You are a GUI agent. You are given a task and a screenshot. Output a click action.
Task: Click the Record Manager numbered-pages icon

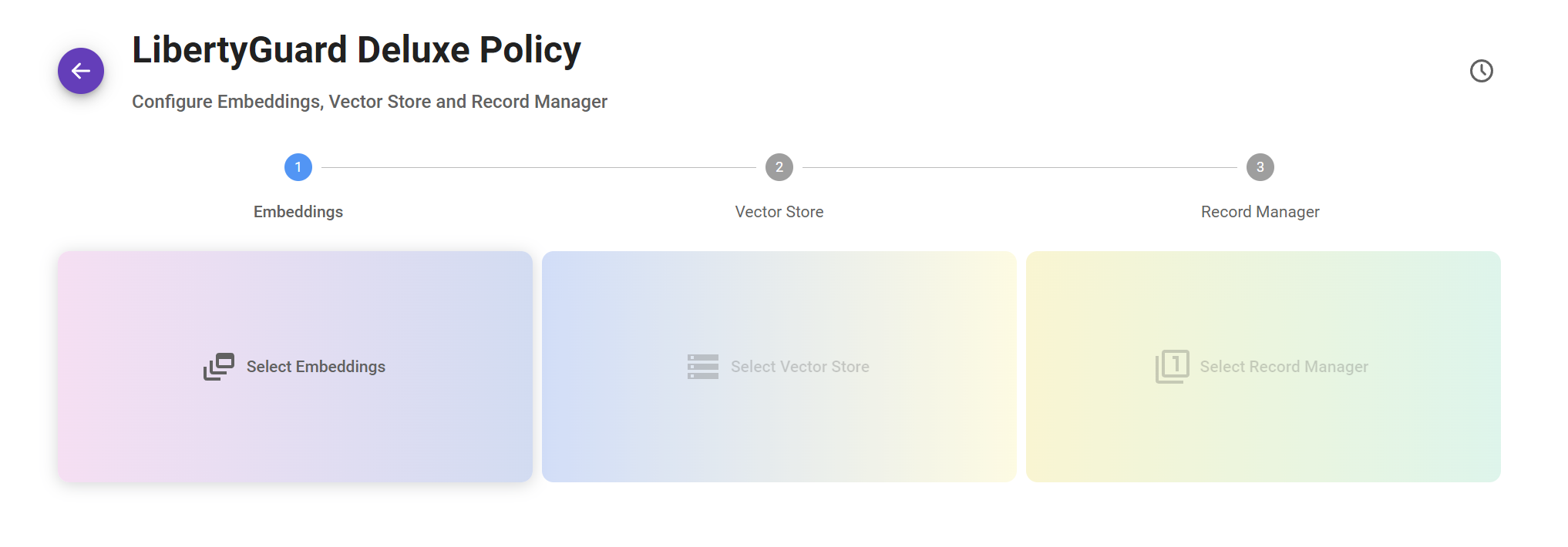pos(1172,367)
